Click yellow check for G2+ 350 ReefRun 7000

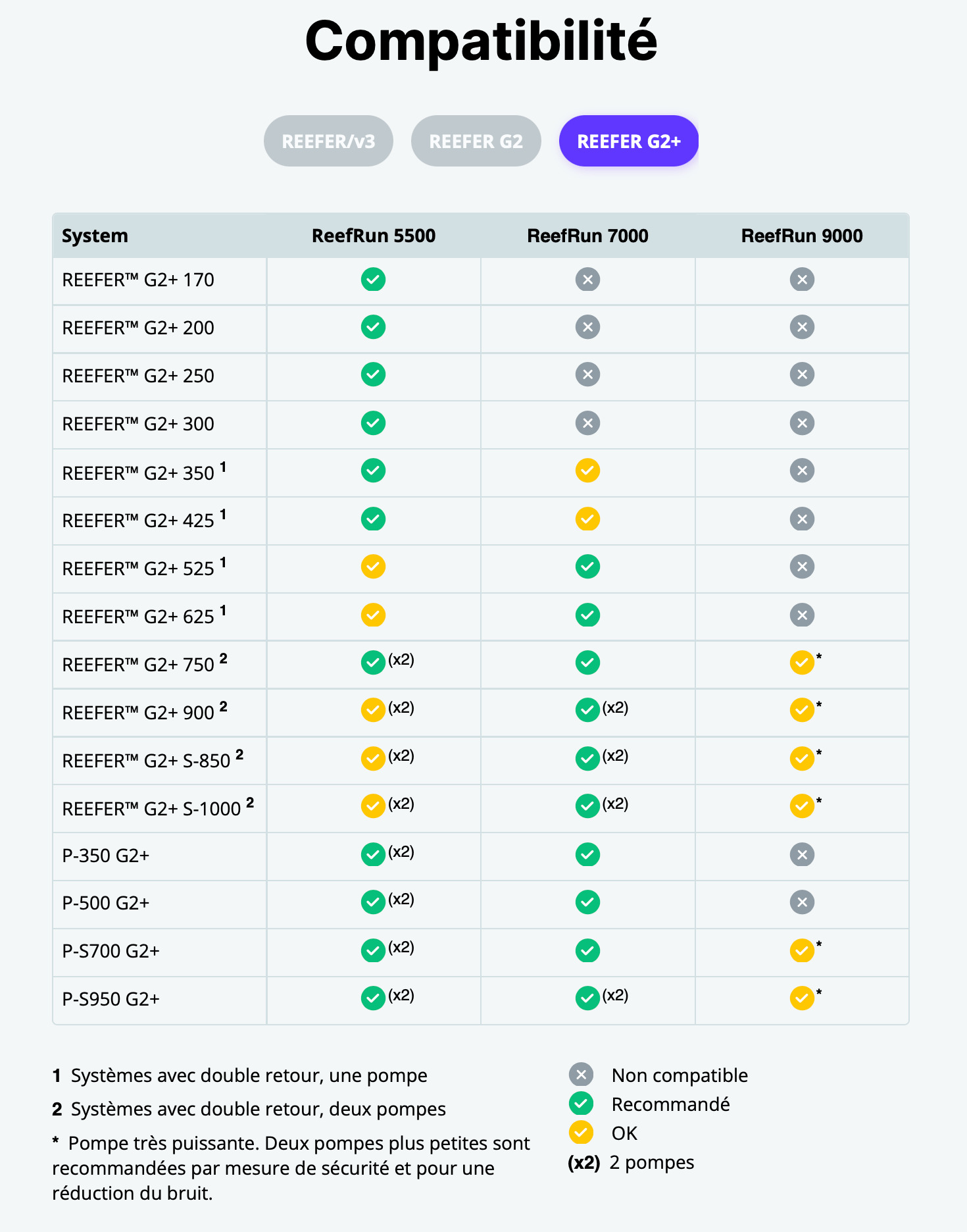tap(587, 471)
